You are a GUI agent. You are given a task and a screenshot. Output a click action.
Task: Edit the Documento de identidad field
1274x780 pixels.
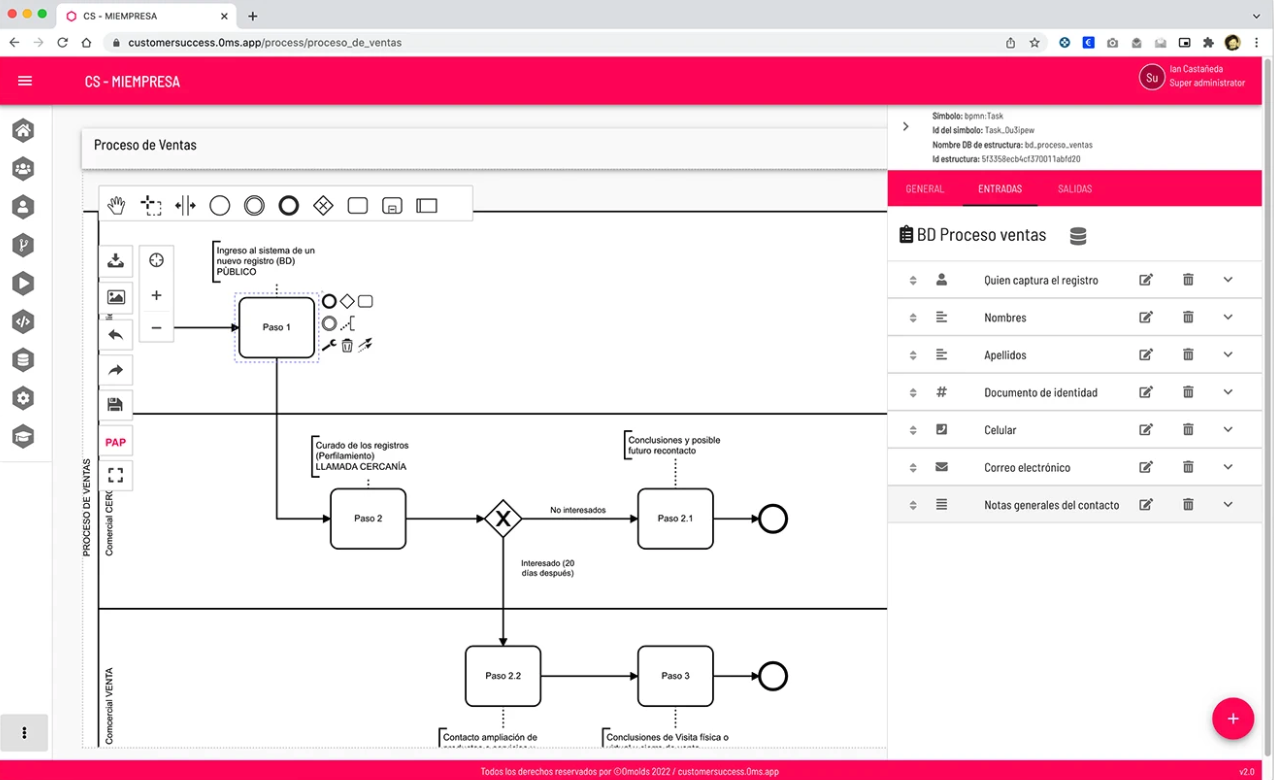pyautogui.click(x=1146, y=392)
